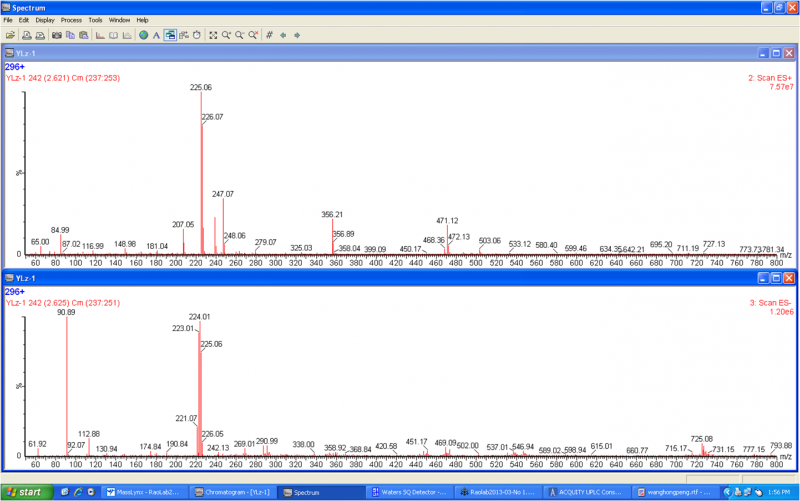Click the 112.88 peak label in lower spectrum
The image size is (800, 501).
click(x=89, y=434)
